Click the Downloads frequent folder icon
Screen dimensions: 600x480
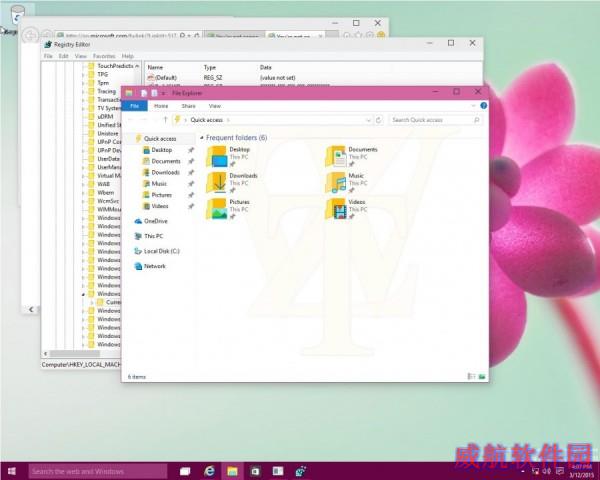click(x=217, y=183)
